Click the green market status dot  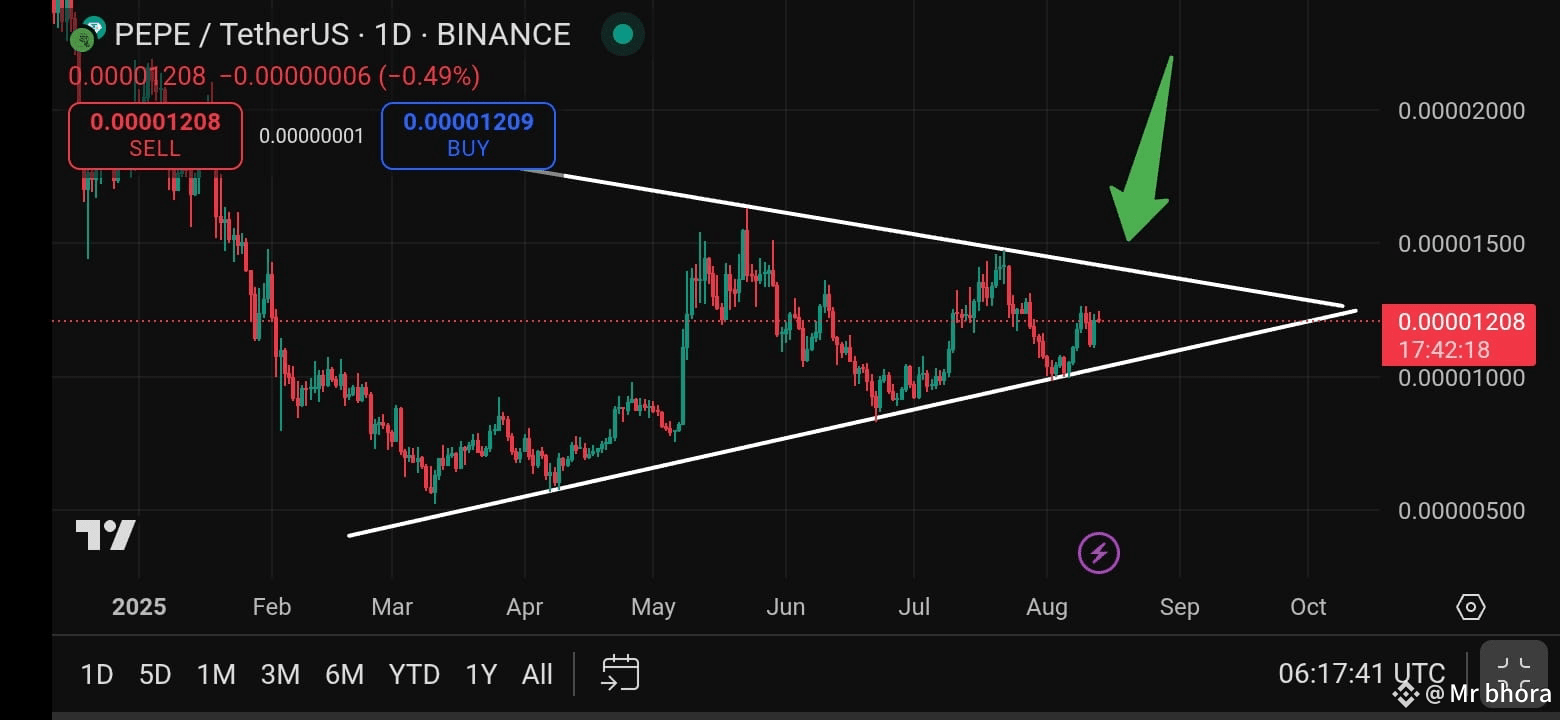(x=622, y=35)
